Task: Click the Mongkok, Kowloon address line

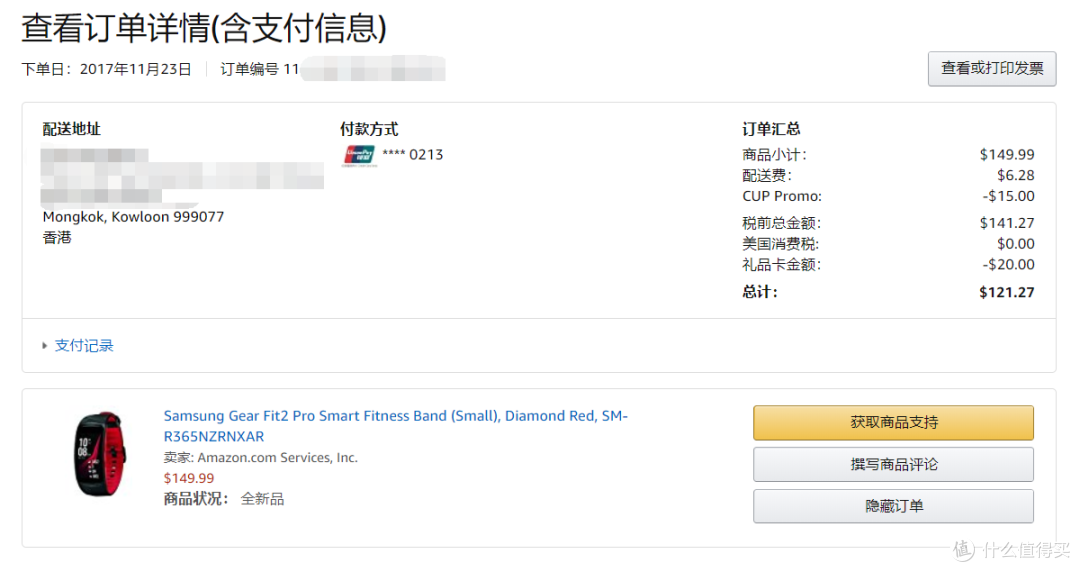Action: [x=133, y=217]
